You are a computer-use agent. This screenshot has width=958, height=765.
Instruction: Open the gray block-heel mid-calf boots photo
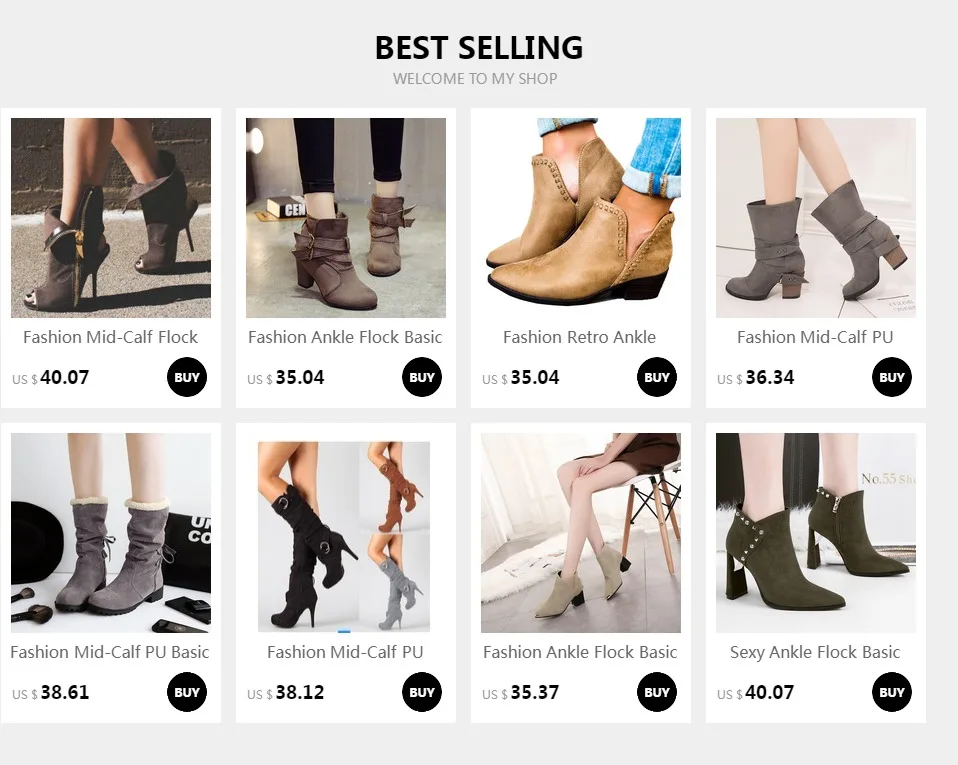click(x=816, y=218)
